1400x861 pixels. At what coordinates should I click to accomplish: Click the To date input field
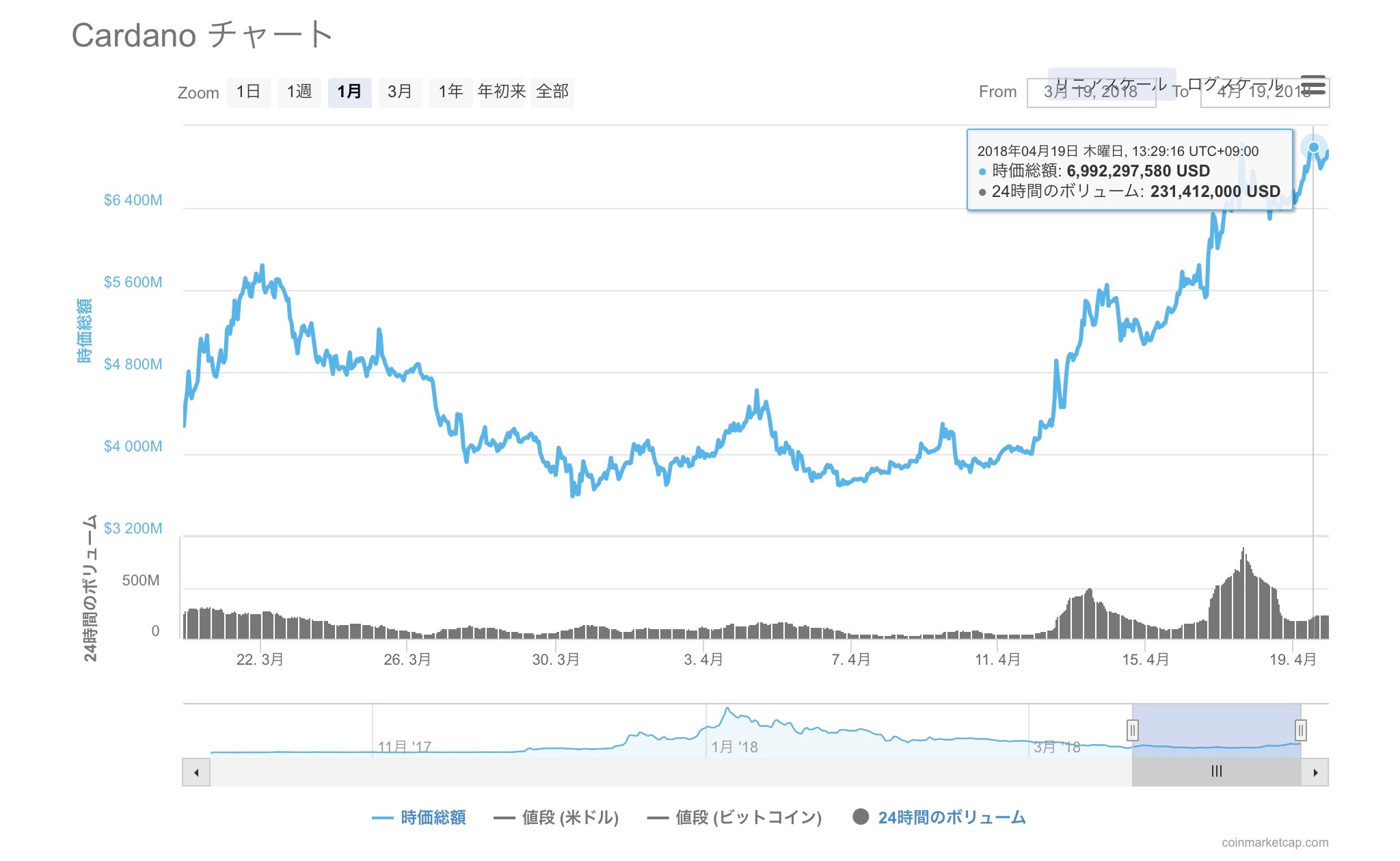(1265, 92)
